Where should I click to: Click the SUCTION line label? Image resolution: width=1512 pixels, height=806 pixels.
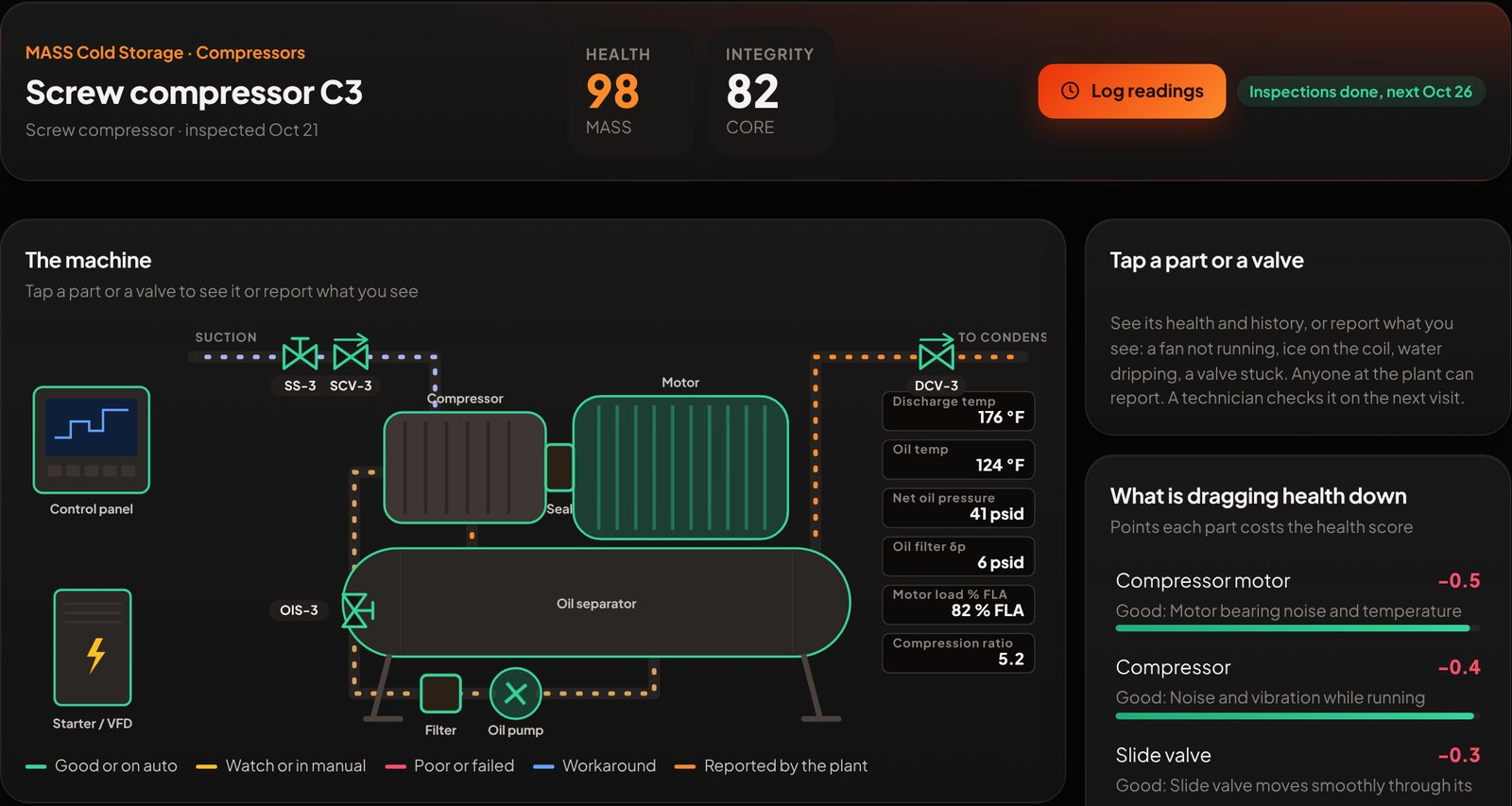click(226, 337)
